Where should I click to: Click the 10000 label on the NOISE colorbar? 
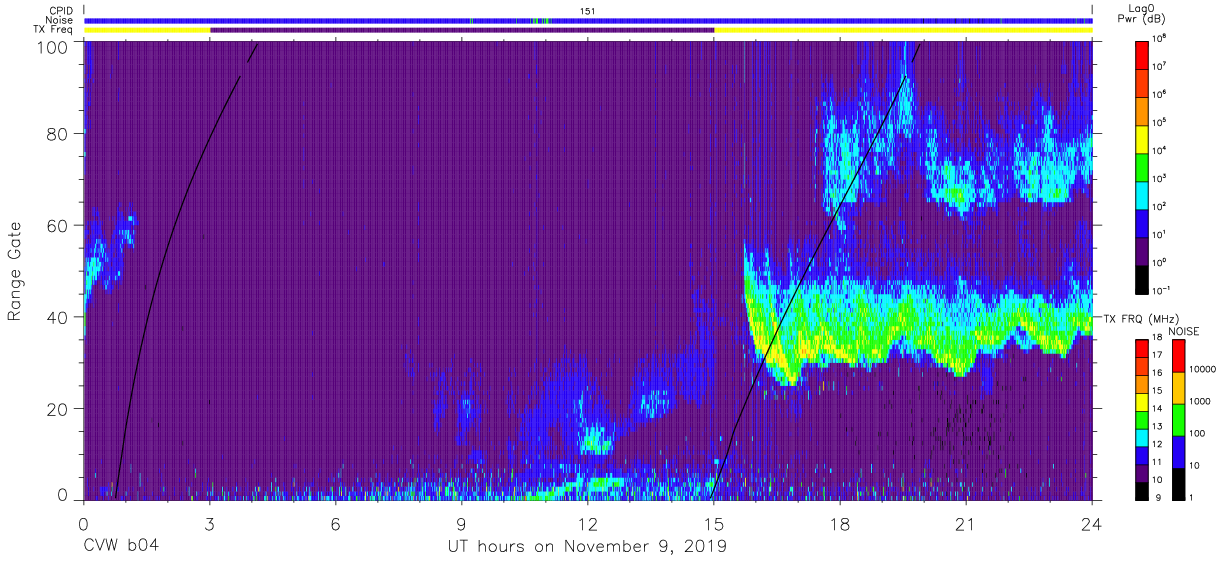pos(1202,369)
